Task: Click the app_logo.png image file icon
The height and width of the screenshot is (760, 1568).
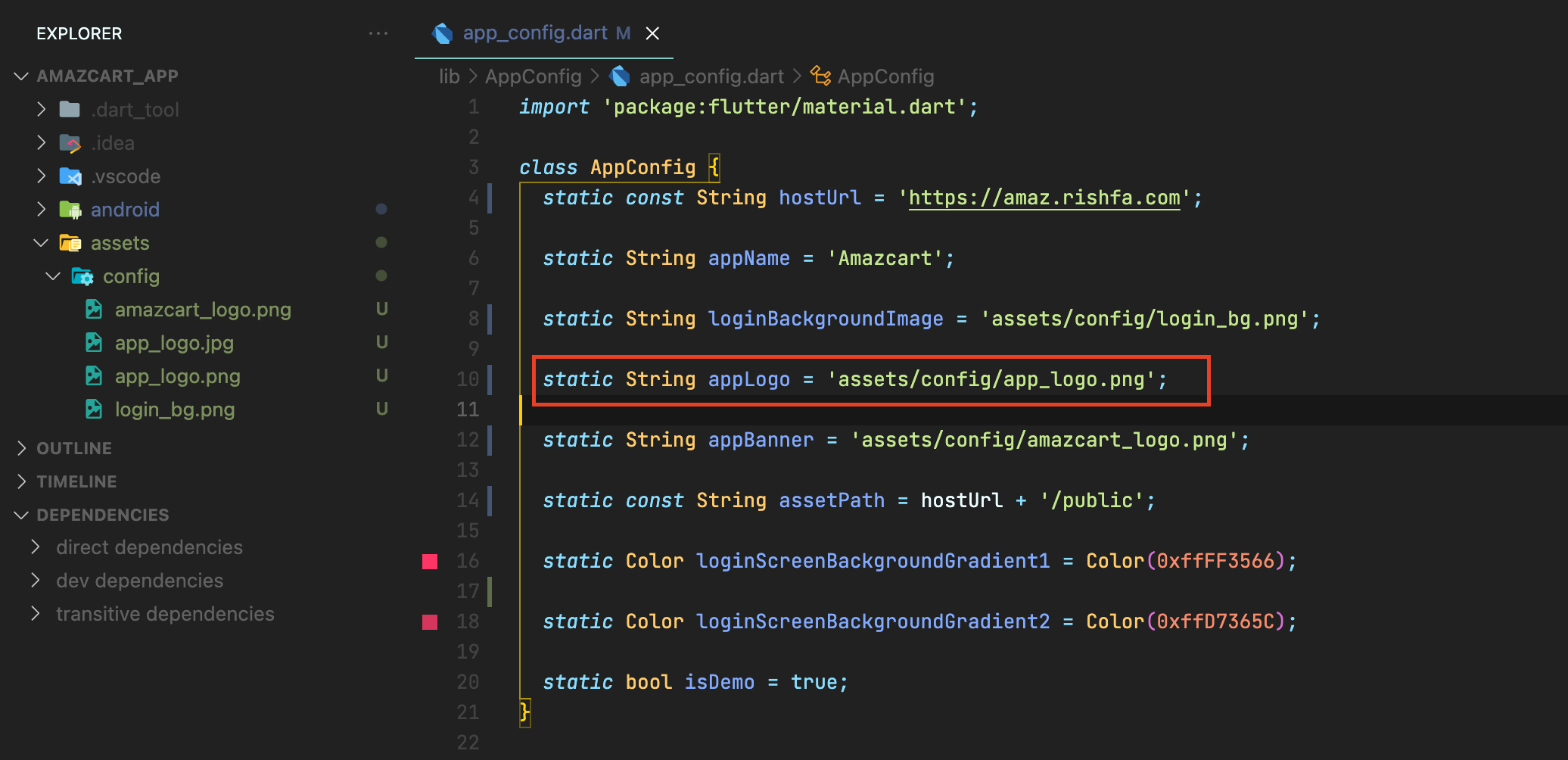Action: [94, 376]
